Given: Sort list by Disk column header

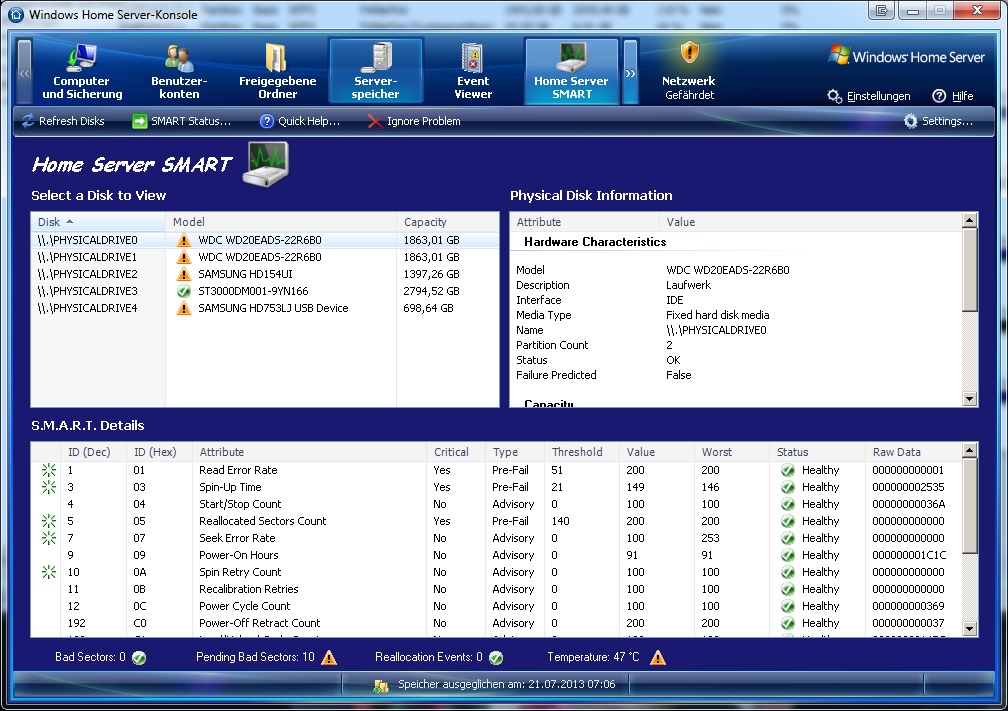Looking at the screenshot, I should tap(98, 222).
